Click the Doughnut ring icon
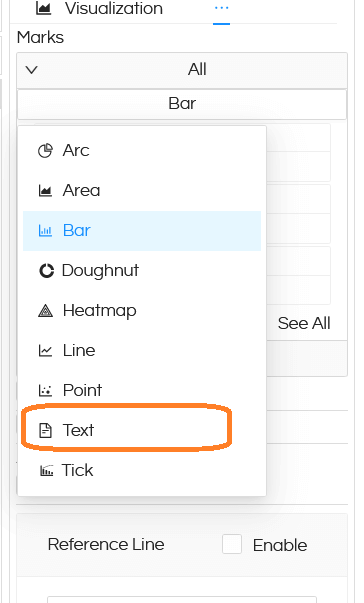The height and width of the screenshot is (603, 364). pyautogui.click(x=46, y=271)
